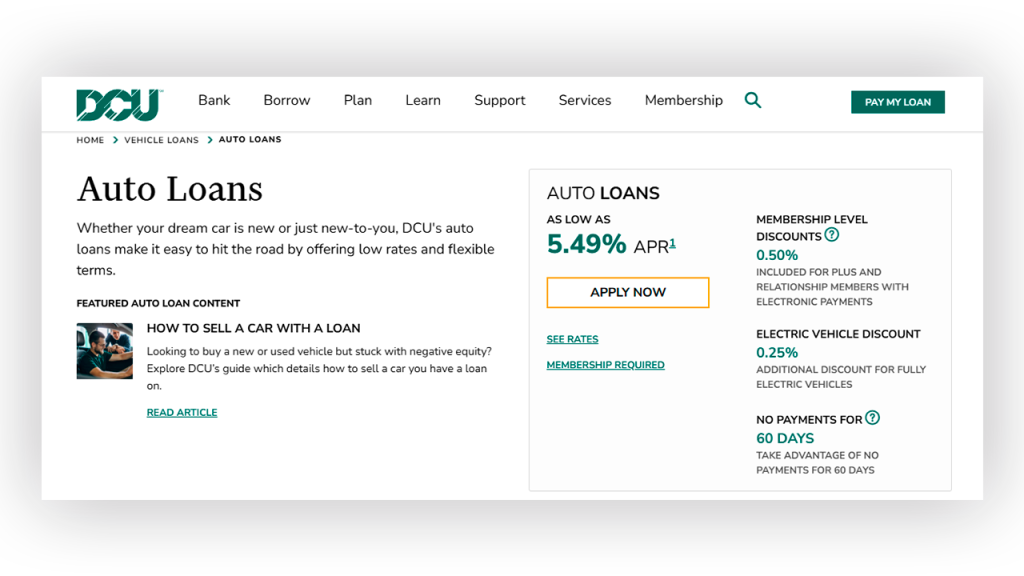Open the Support menu
This screenshot has height=576, width=1024.
point(500,100)
